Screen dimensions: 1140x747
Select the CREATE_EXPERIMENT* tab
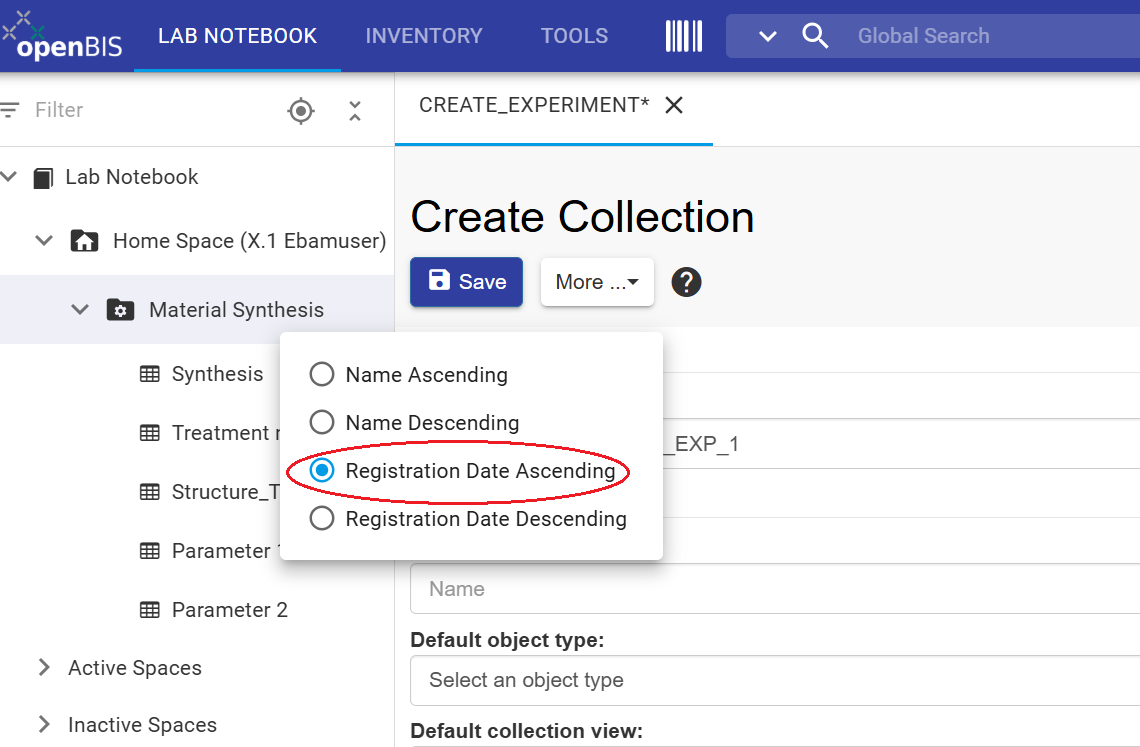click(x=534, y=105)
